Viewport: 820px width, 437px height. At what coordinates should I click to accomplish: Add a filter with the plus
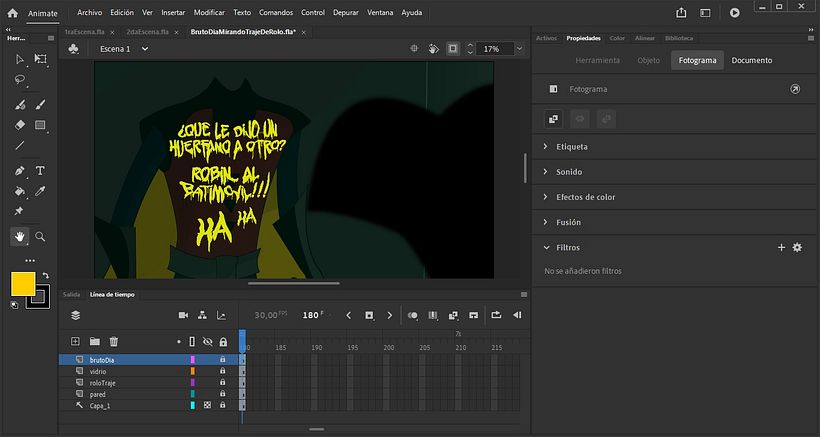pyautogui.click(x=781, y=248)
